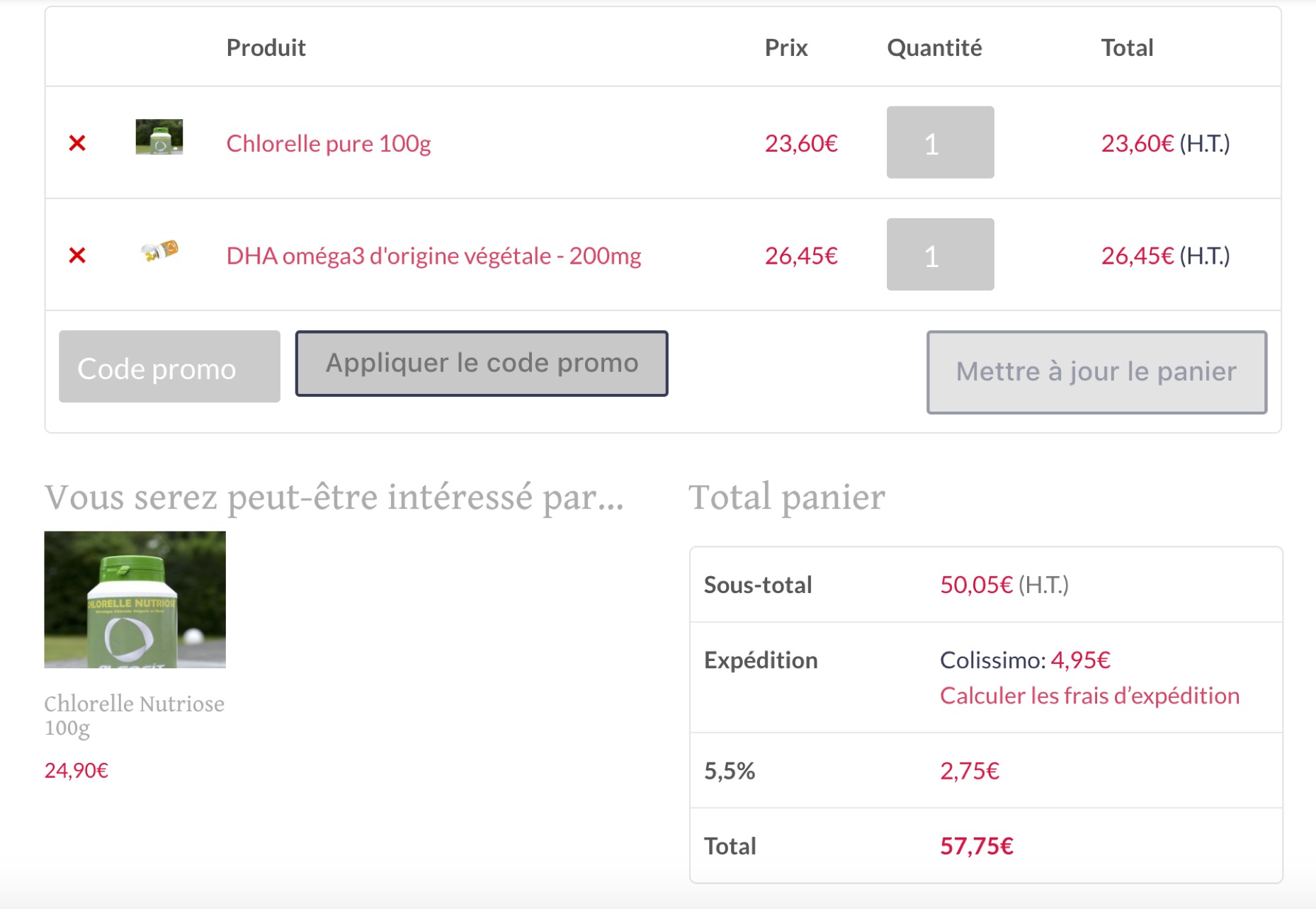Screen dimensions: 1316x909
Task: Open Chlorelle Nutriose 100g suggested image
Action: pyautogui.click(x=135, y=599)
